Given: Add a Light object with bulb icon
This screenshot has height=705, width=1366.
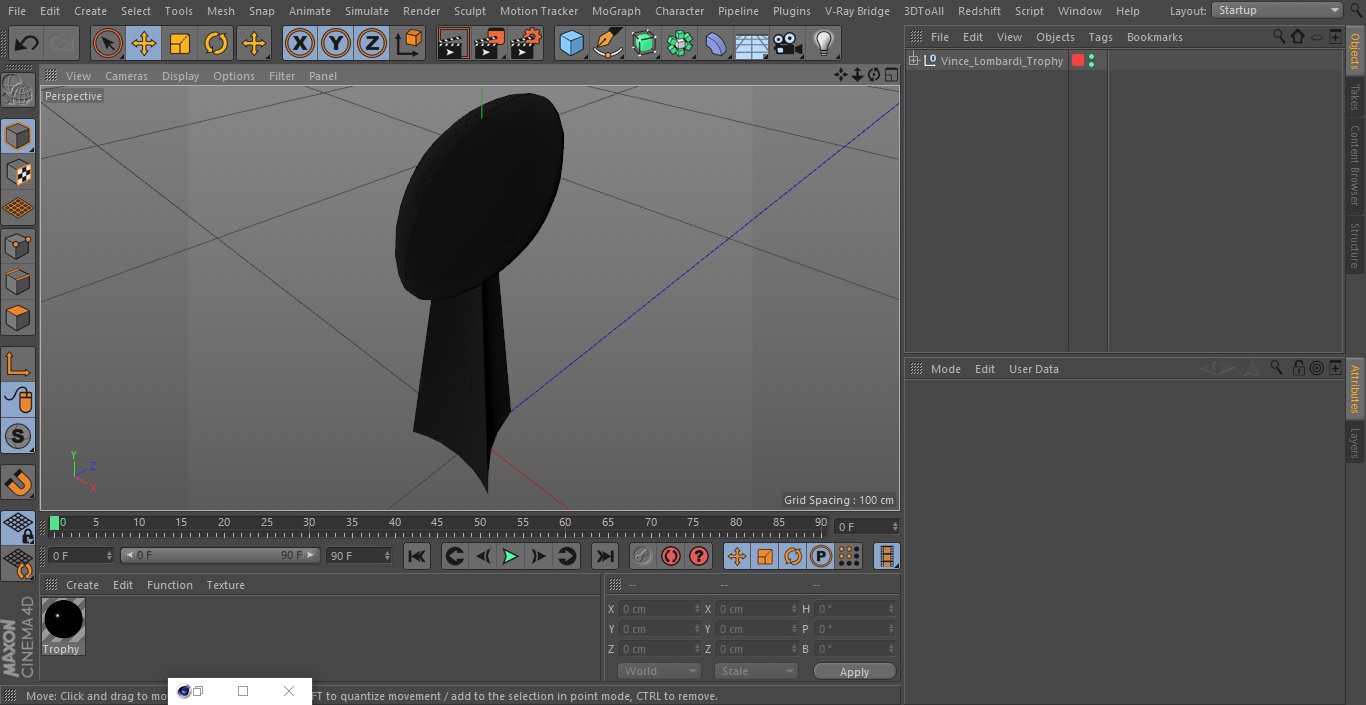Looking at the screenshot, I should [x=824, y=43].
